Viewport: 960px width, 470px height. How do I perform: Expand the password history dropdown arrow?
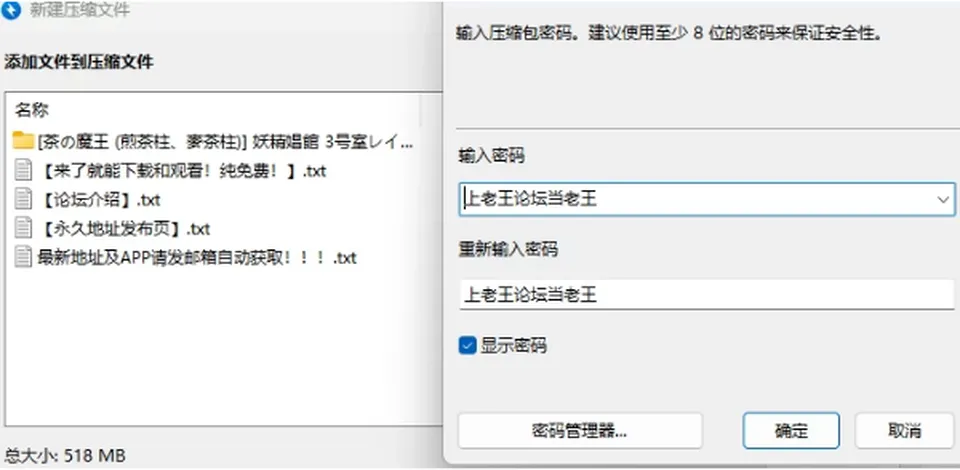(942, 200)
